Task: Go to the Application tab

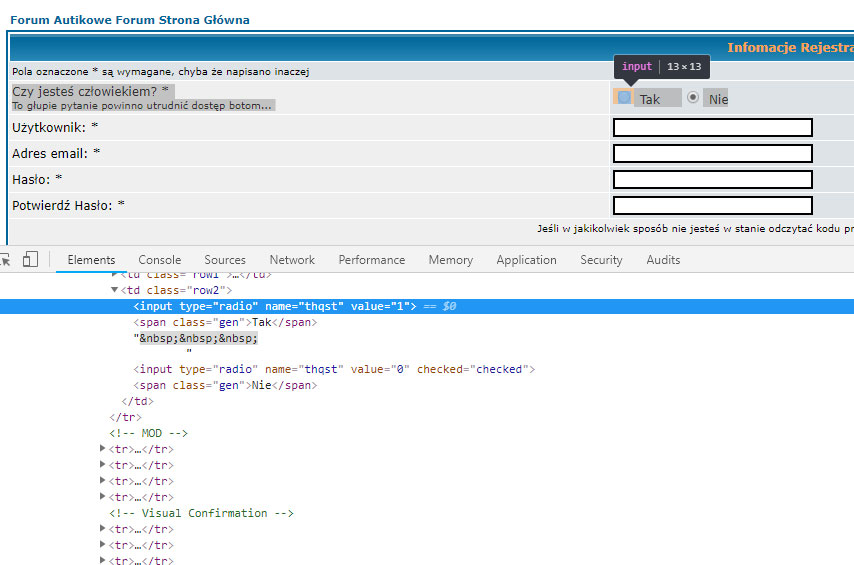Action: click(x=526, y=260)
